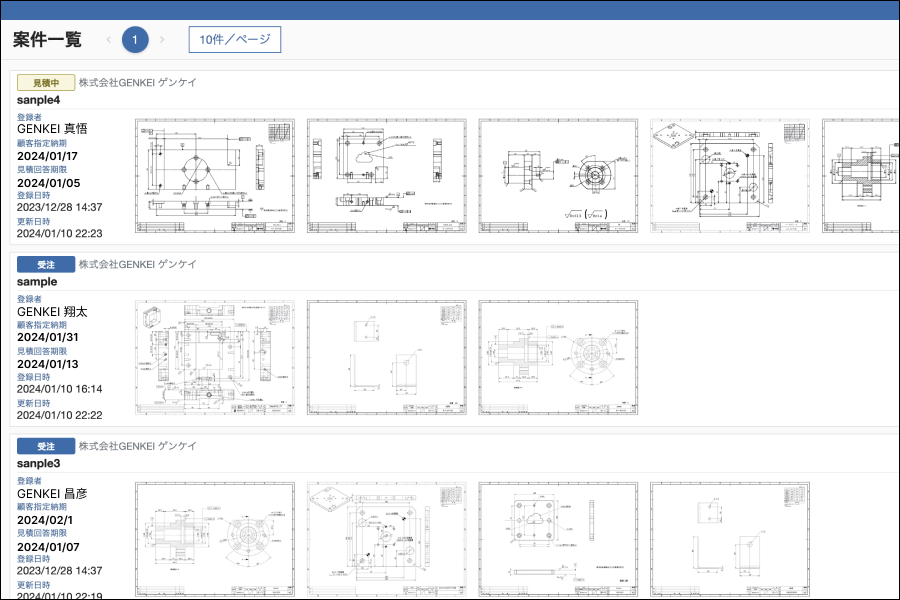Open first drawing thumbnail of sample
The width and height of the screenshot is (900, 600).
(x=215, y=358)
